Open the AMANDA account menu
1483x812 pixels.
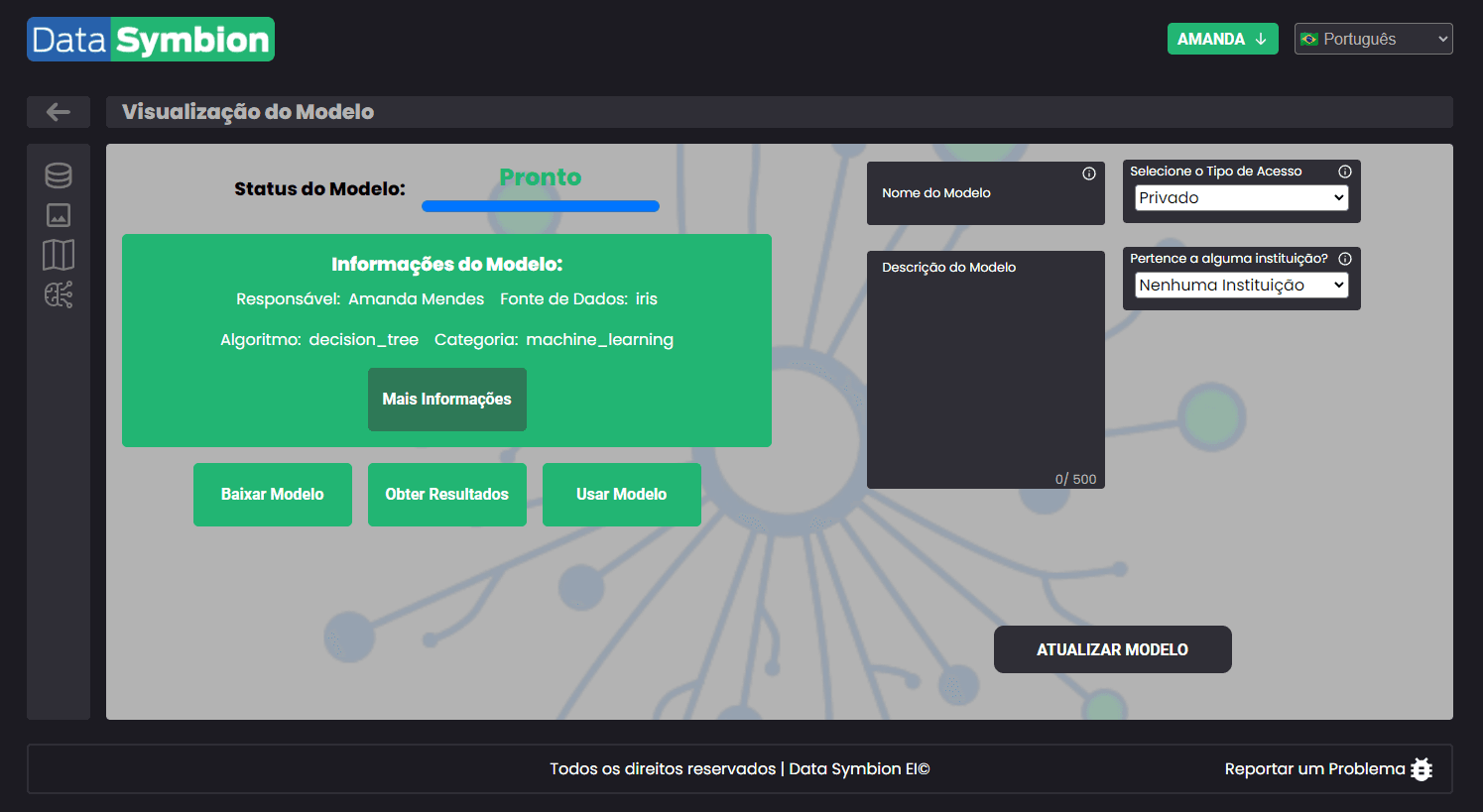1222,39
